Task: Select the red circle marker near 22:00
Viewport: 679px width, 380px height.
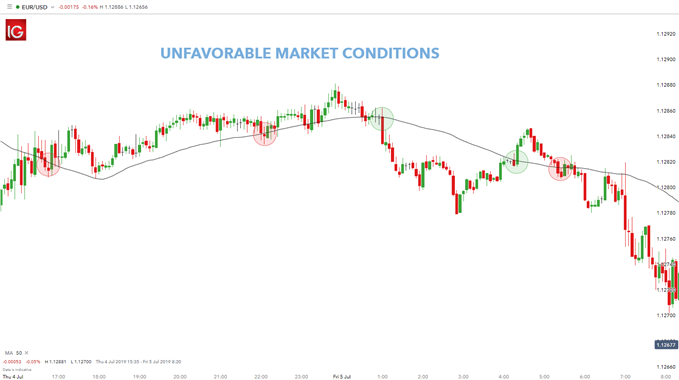Action: [x=265, y=133]
